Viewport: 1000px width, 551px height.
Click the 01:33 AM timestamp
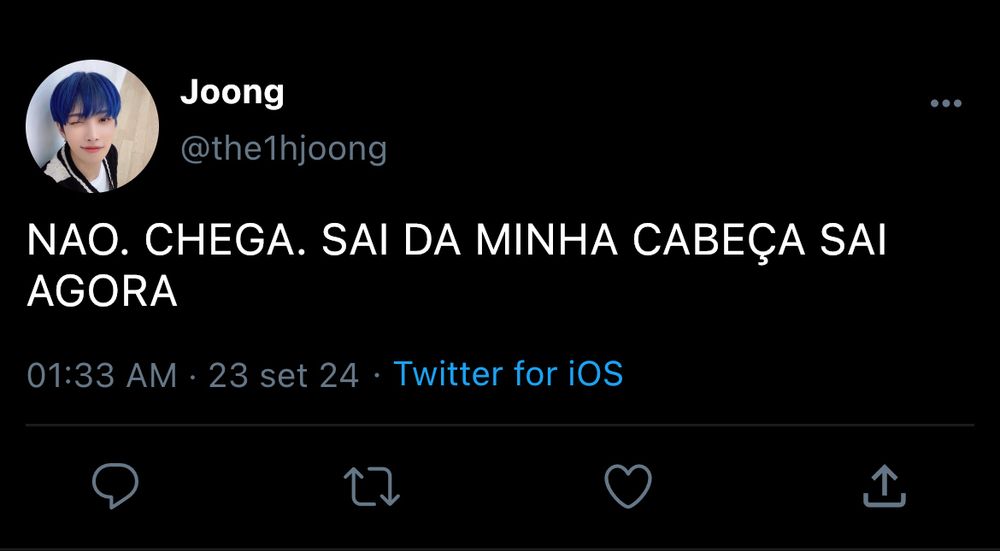[x=101, y=375]
